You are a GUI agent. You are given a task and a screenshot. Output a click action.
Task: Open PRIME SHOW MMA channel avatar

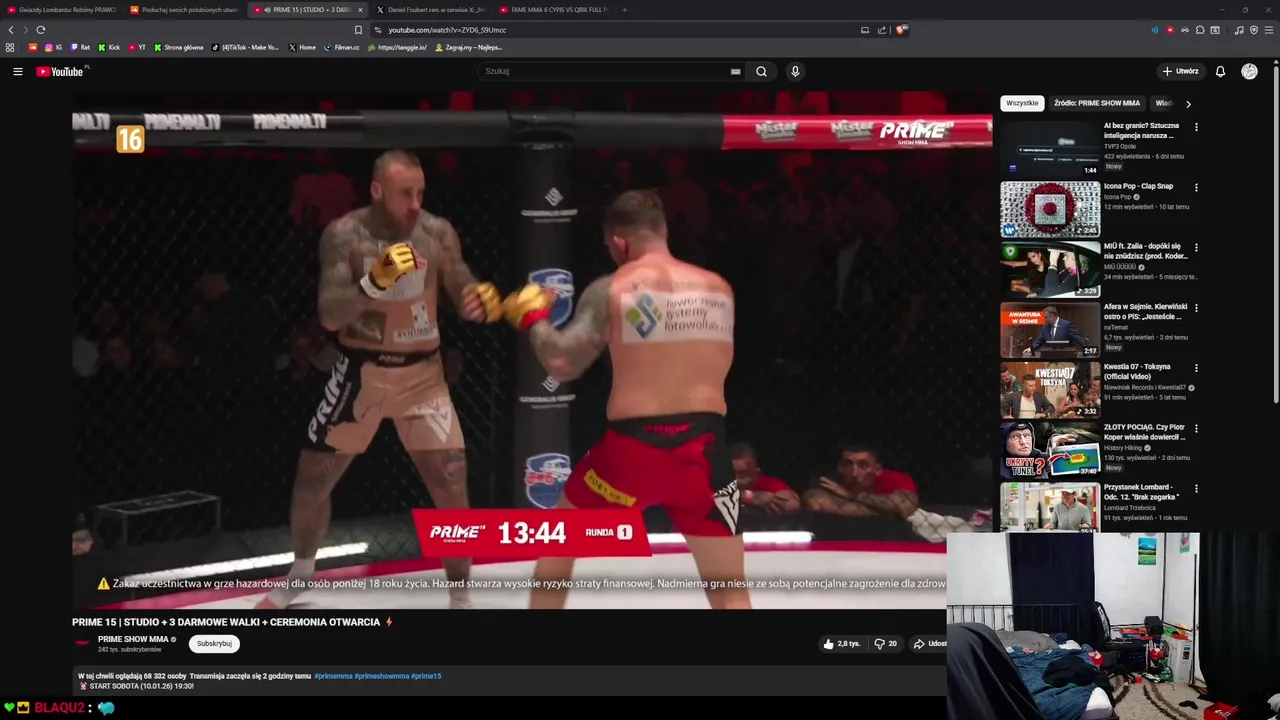coord(82,643)
